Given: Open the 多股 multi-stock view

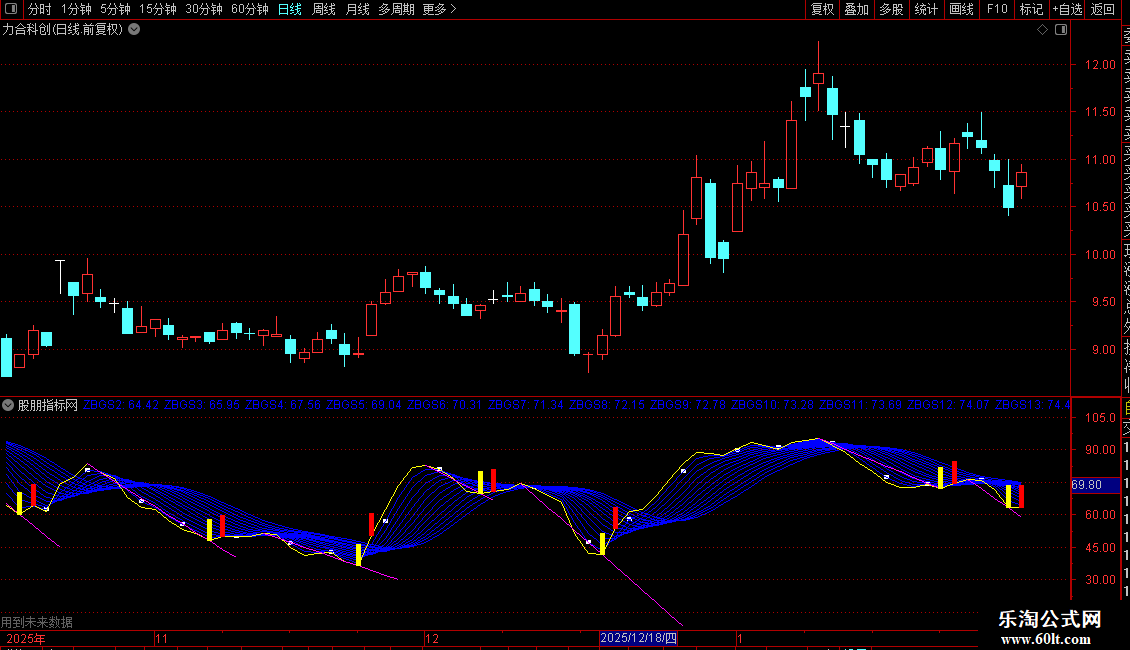Looking at the screenshot, I should [891, 9].
